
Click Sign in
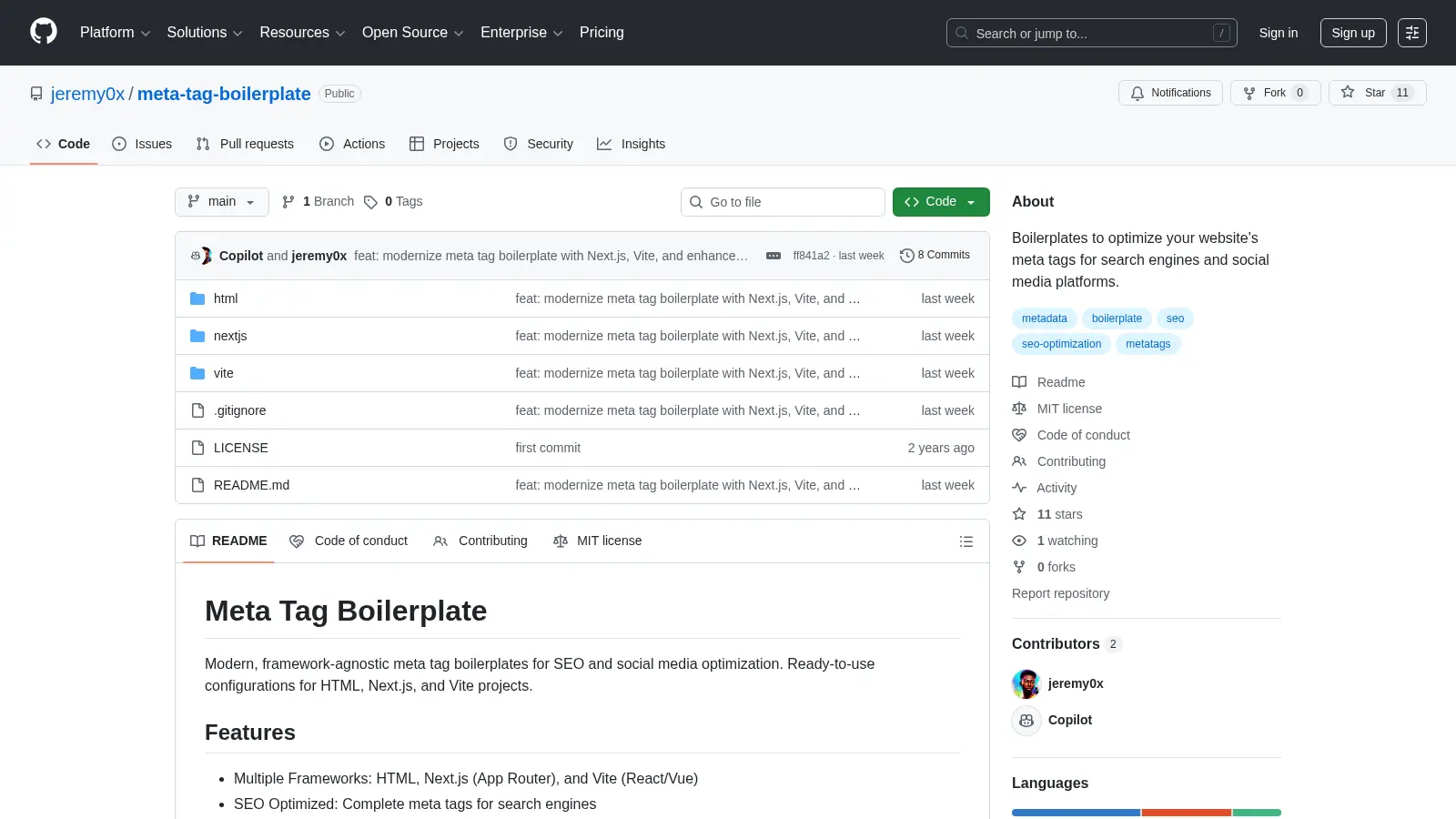1279,33
